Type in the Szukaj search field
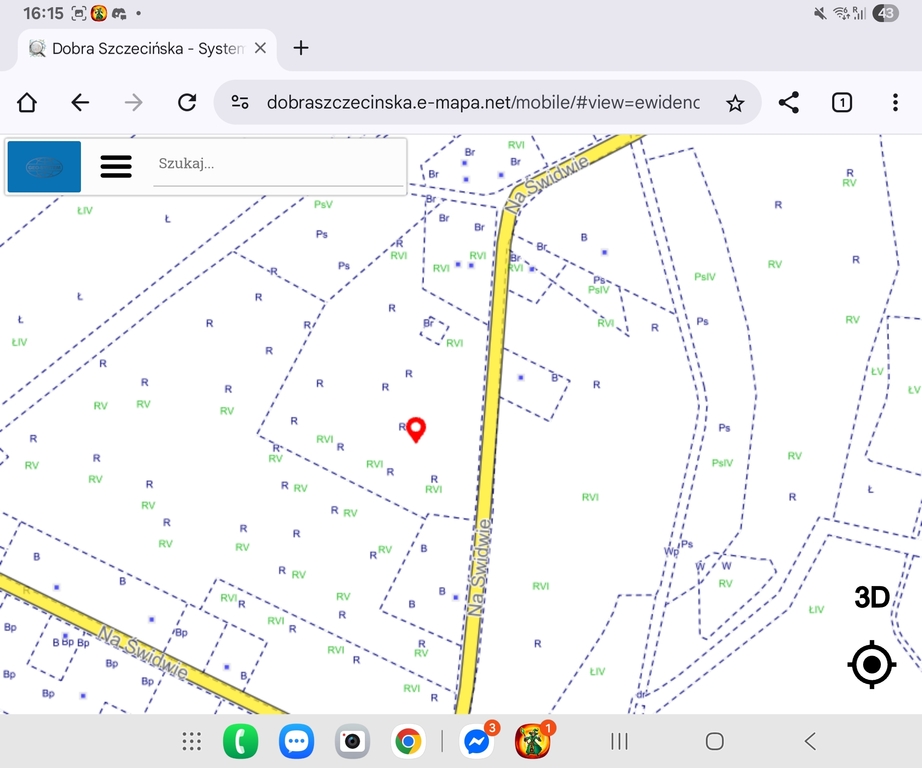Screen dimensions: 922x768 (x=278, y=164)
